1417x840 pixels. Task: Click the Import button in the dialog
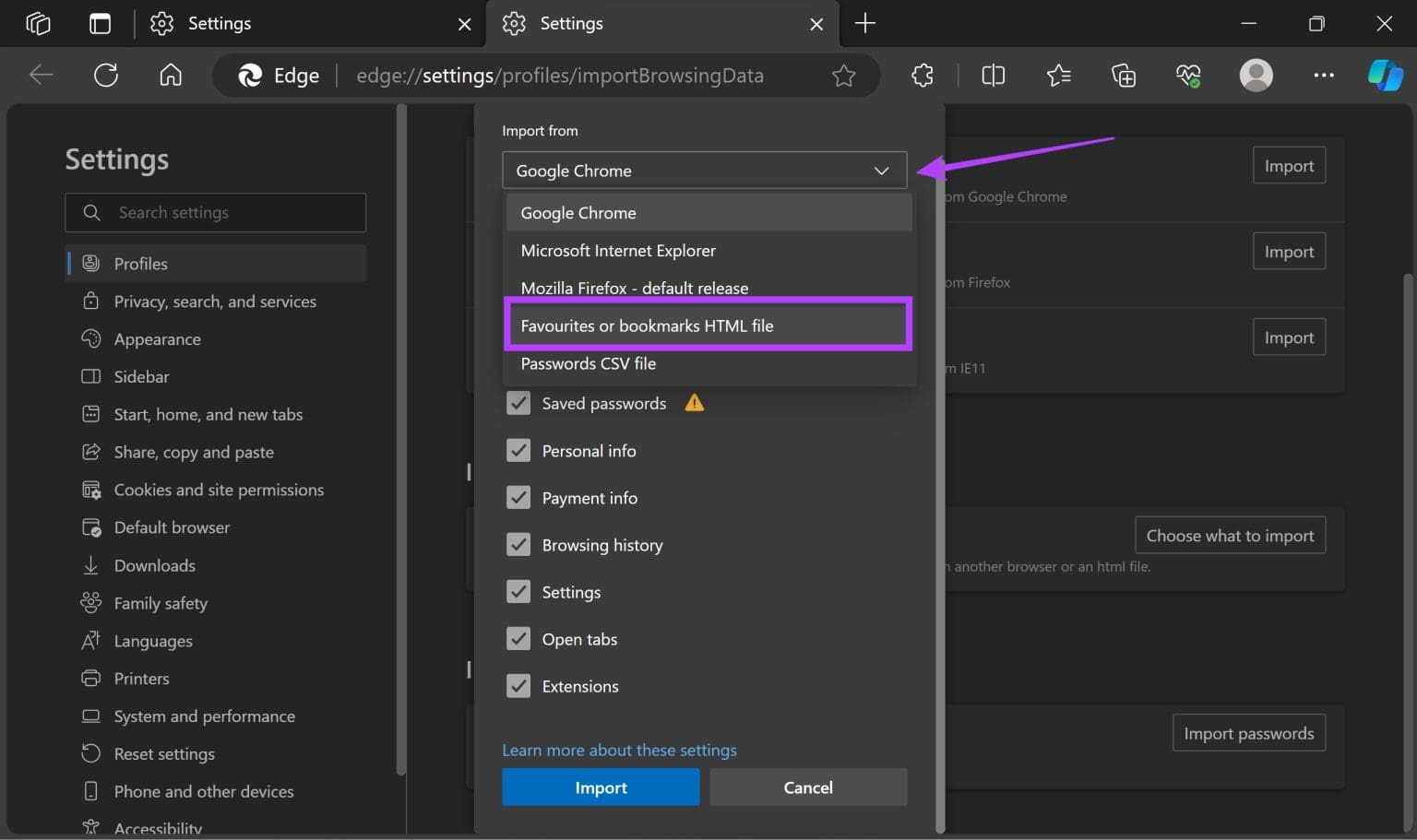click(601, 787)
